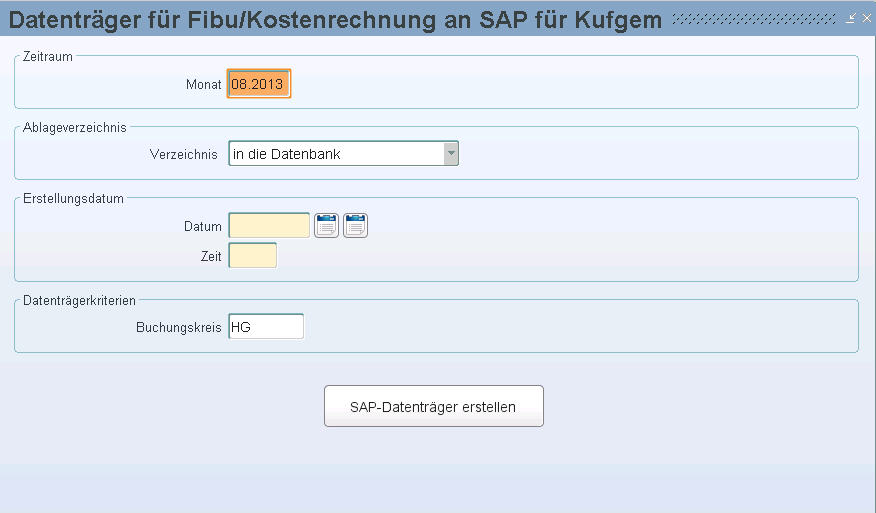Viewport: 876px width, 513px height.
Task: Click the first calendar icon beside Datum
Action: click(327, 226)
